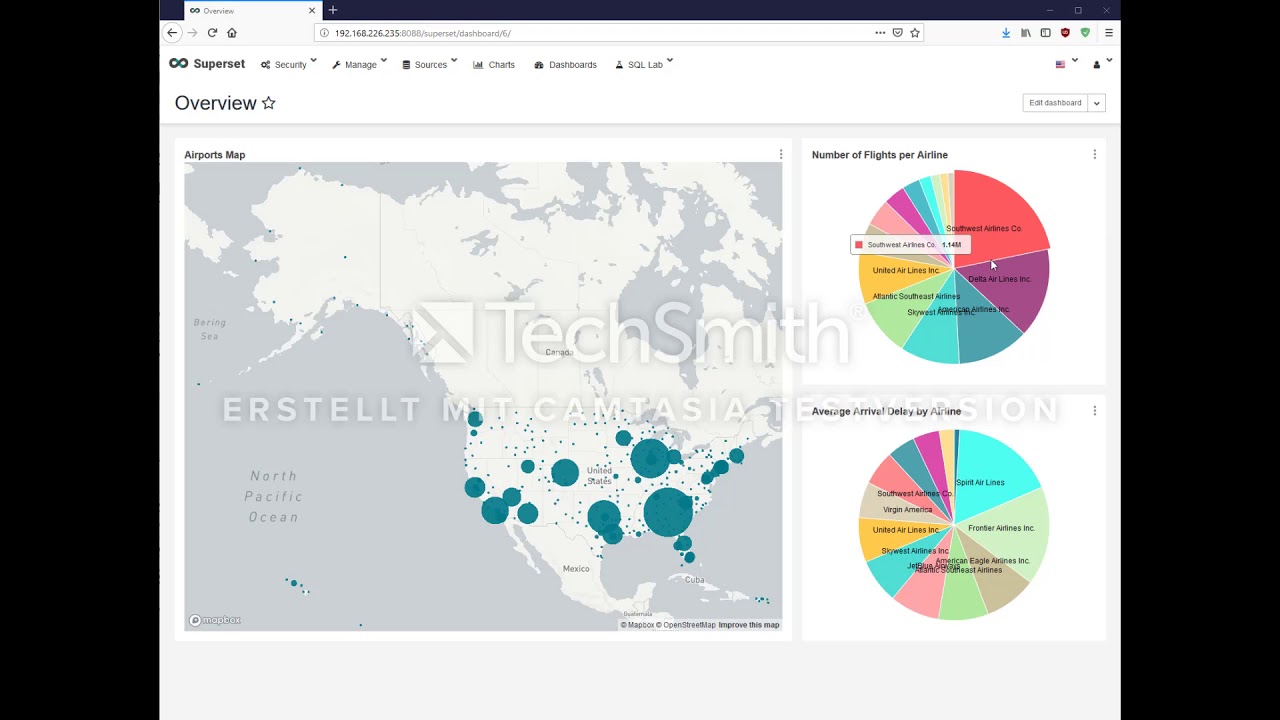Image resolution: width=1280 pixels, height=720 pixels.
Task: Open a new browser tab
Action: coord(333,10)
